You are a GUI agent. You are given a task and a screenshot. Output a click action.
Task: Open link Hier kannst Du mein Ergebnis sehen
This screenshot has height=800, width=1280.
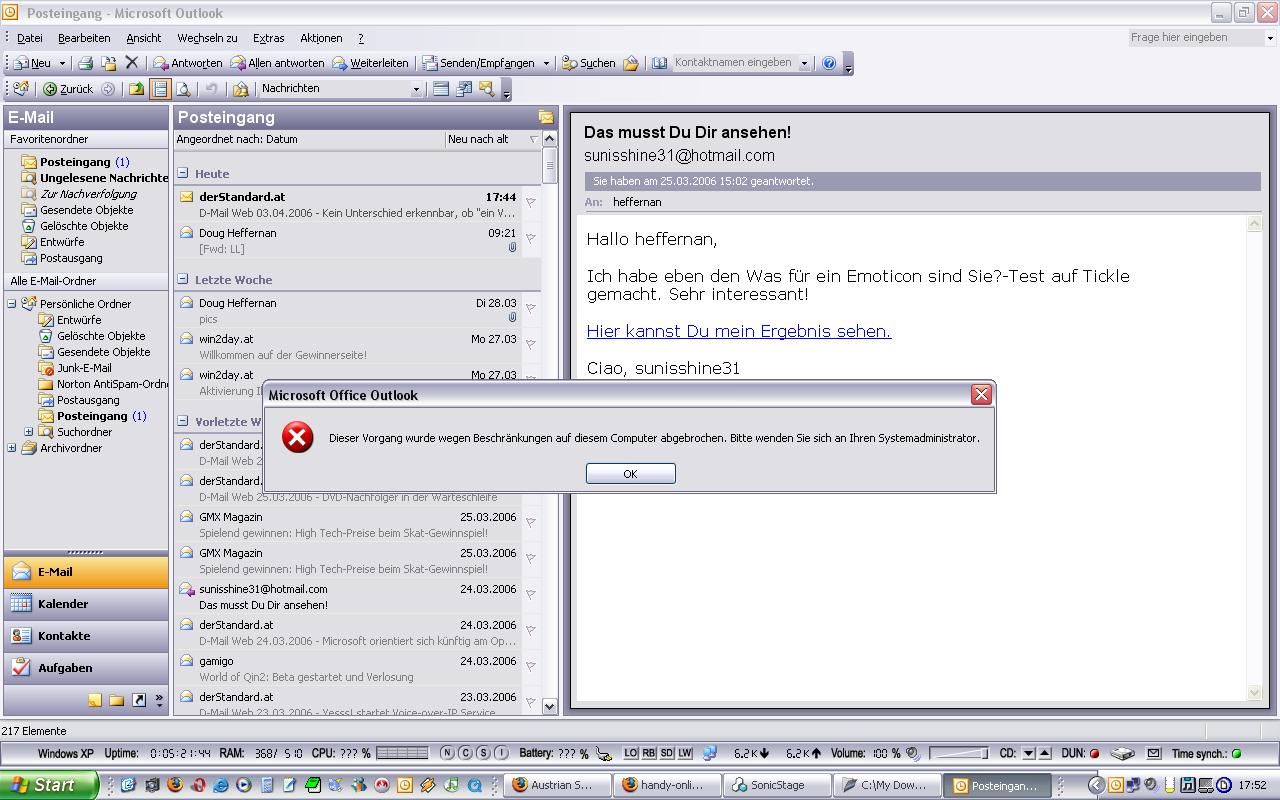pos(739,331)
